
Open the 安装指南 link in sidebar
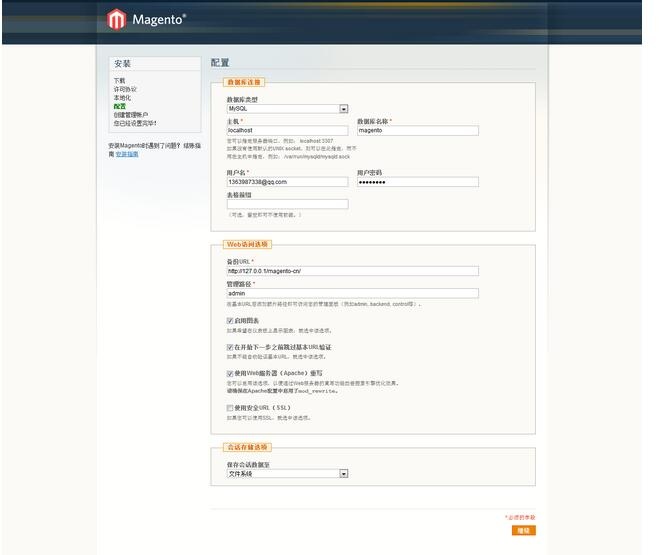click(x=127, y=154)
